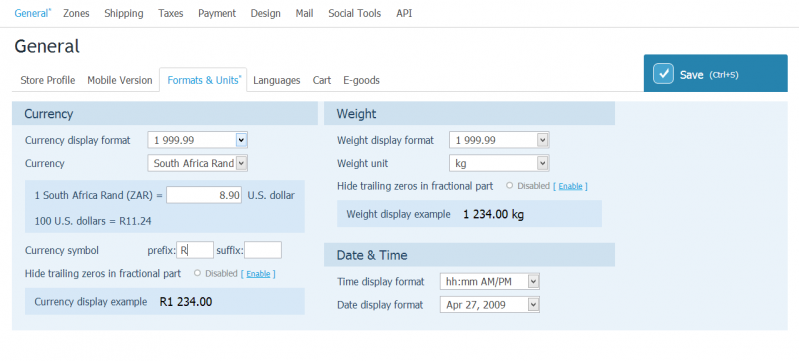The width and height of the screenshot is (799, 361).
Task: Click the Disabled indicator under Currency
Action: tap(216, 273)
